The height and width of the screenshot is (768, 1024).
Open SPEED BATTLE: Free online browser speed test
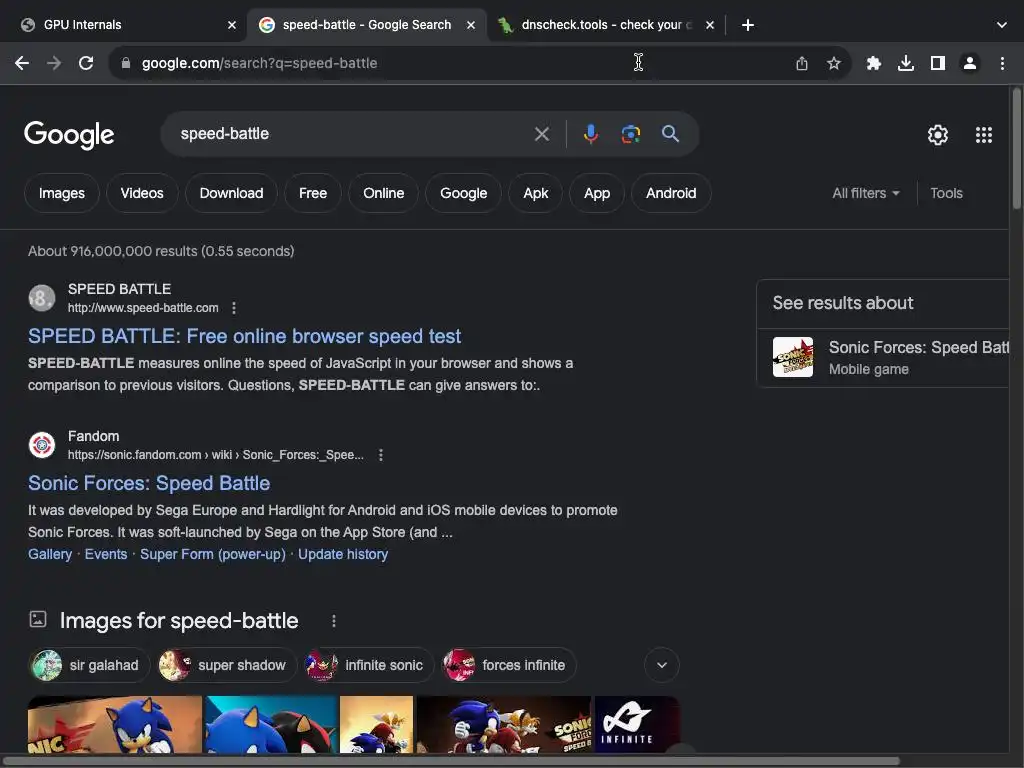pos(244,336)
